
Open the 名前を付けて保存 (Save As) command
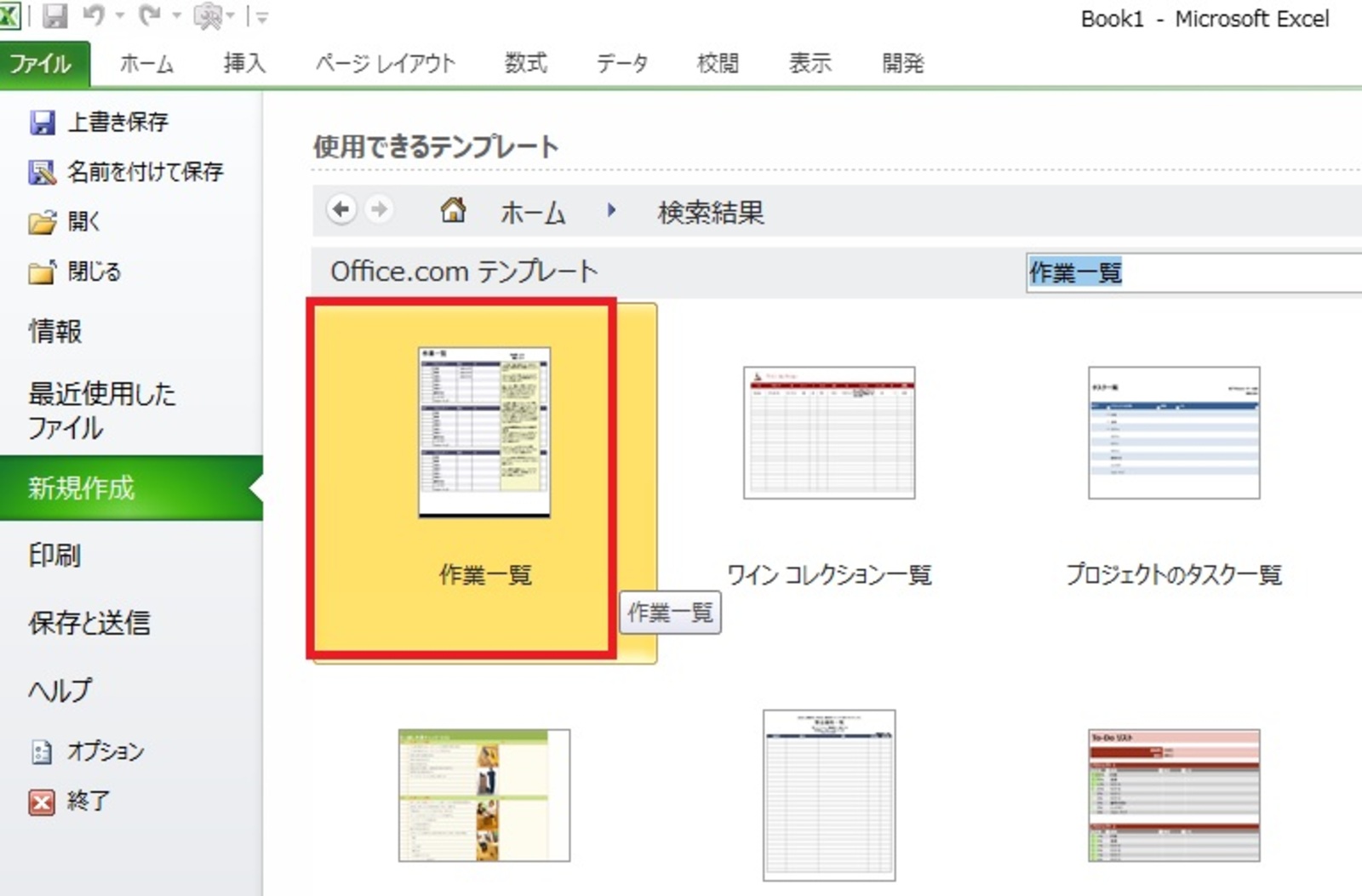[145, 172]
